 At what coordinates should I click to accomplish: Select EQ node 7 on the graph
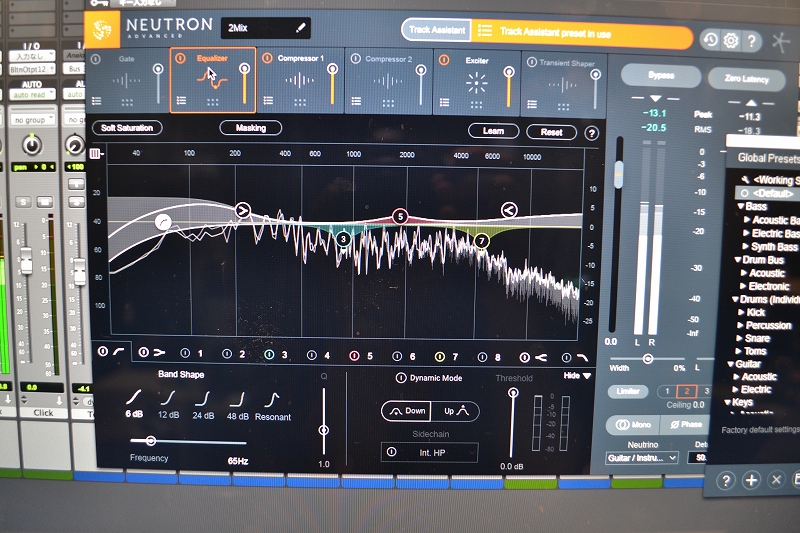tap(481, 241)
